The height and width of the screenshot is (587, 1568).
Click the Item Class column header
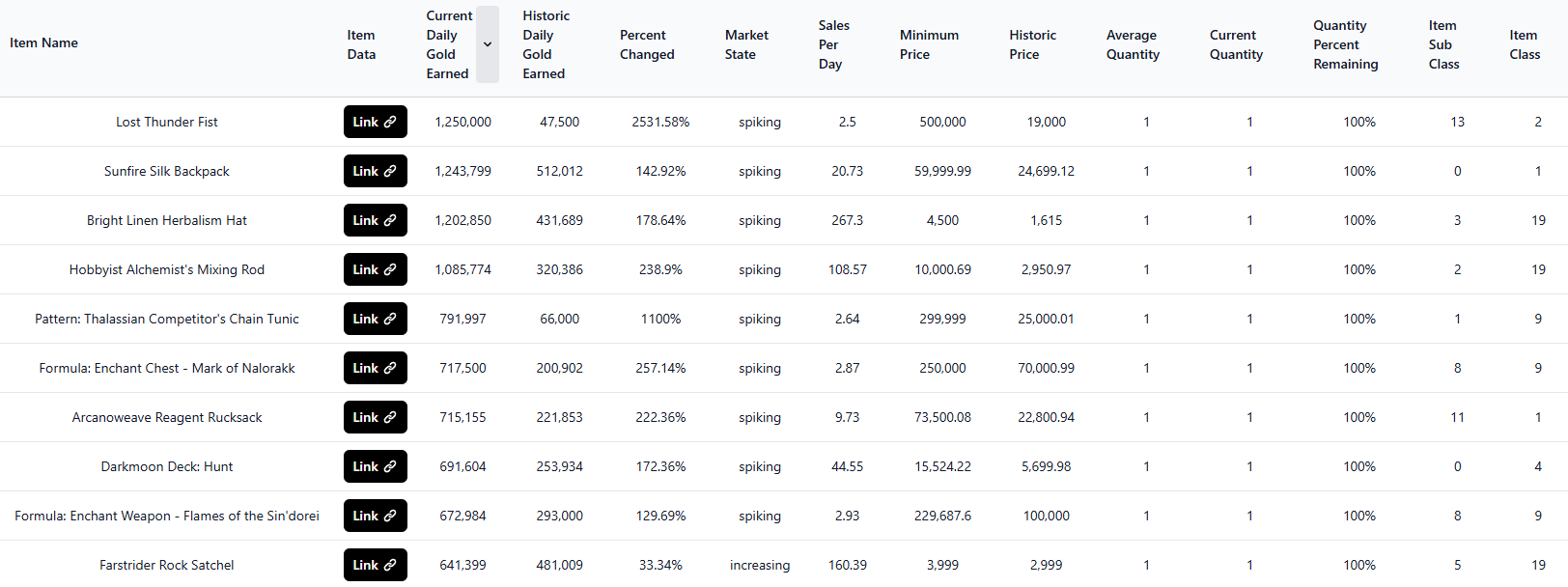tap(1524, 44)
